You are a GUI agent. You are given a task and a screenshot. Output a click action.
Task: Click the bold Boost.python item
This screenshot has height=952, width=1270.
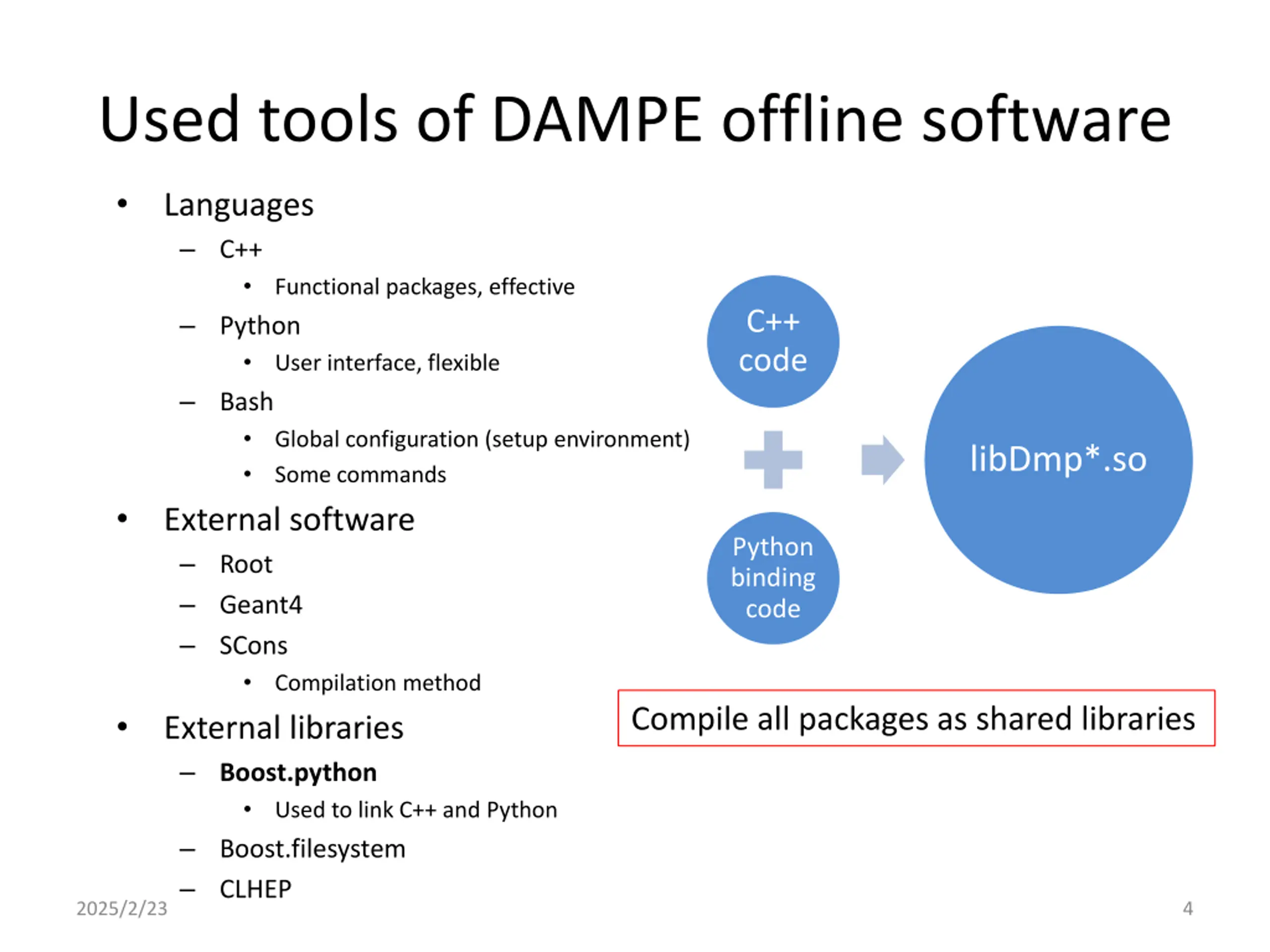[298, 773]
